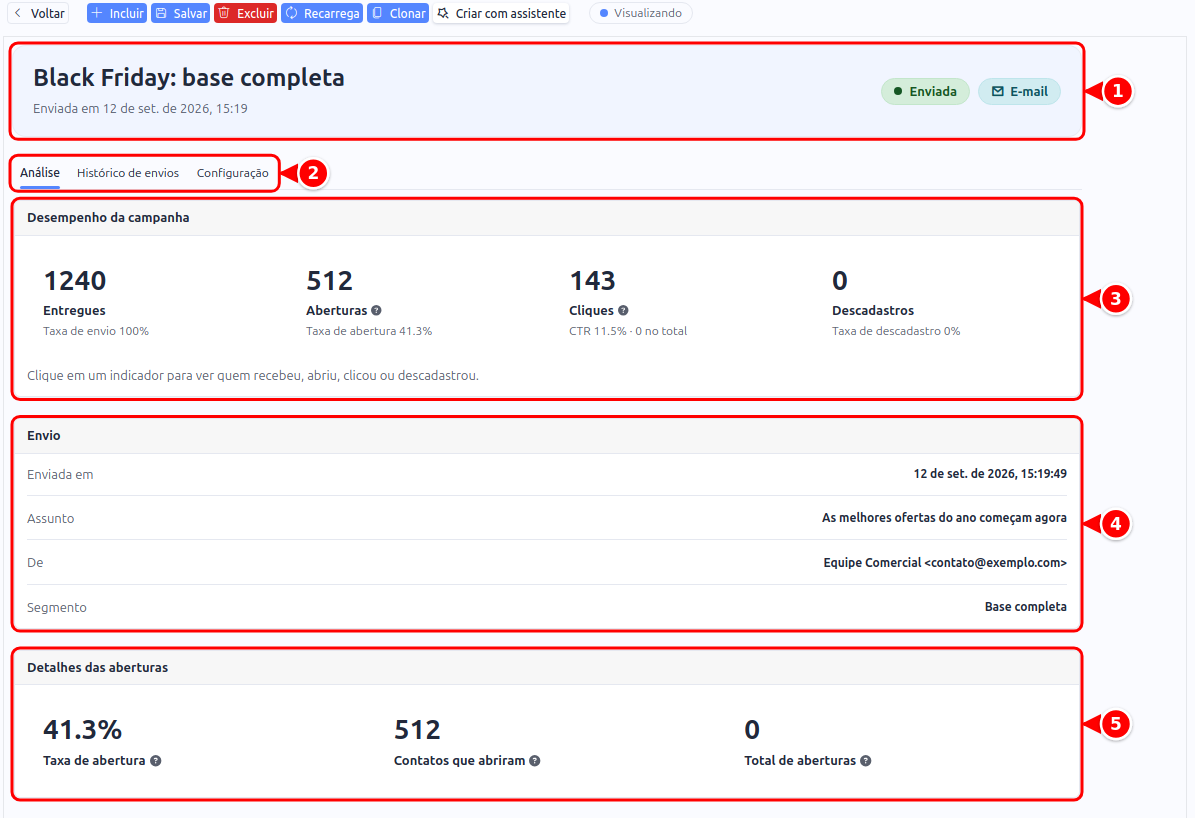The width and height of the screenshot is (1195, 818).
Task: Click the Voltar back button
Action: [39, 13]
